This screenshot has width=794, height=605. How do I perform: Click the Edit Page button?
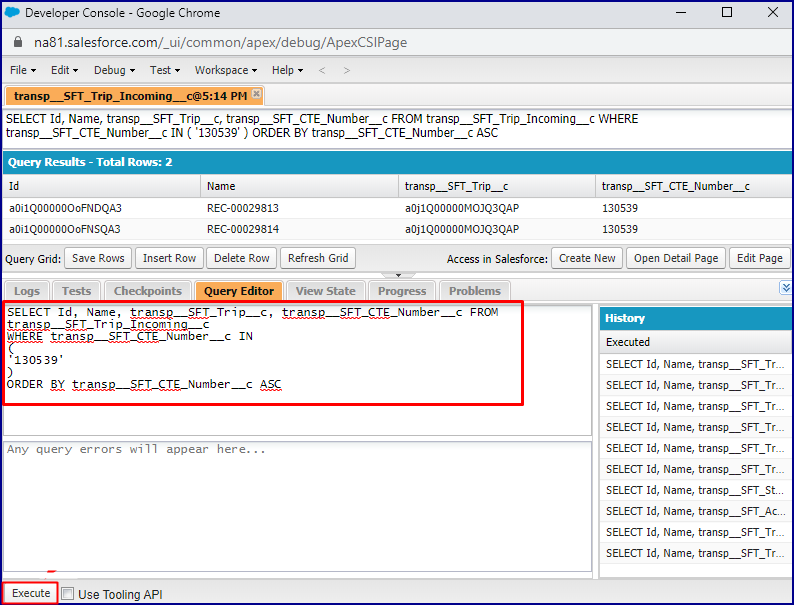760,258
